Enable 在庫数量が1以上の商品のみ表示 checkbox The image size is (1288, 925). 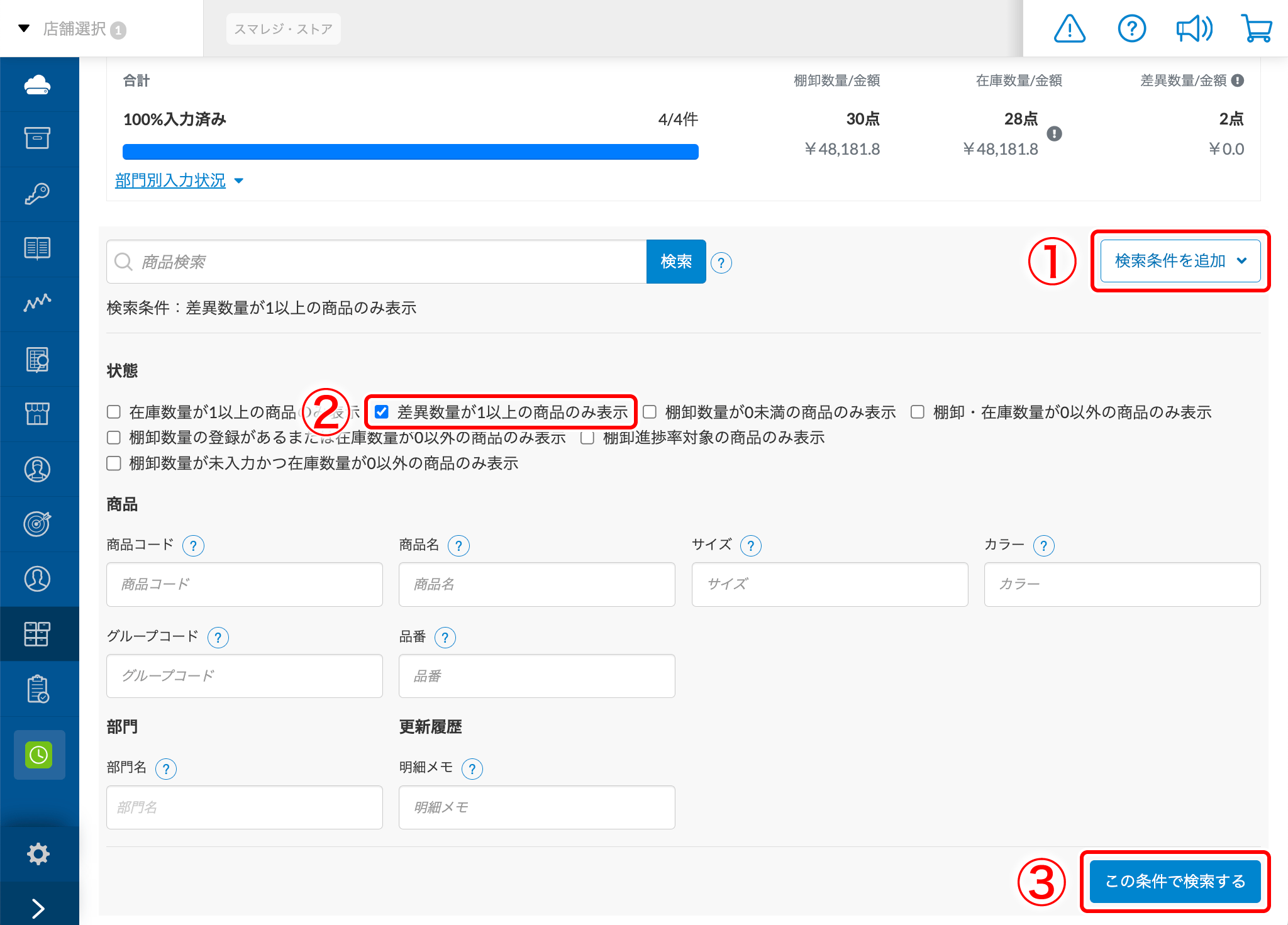click(114, 411)
